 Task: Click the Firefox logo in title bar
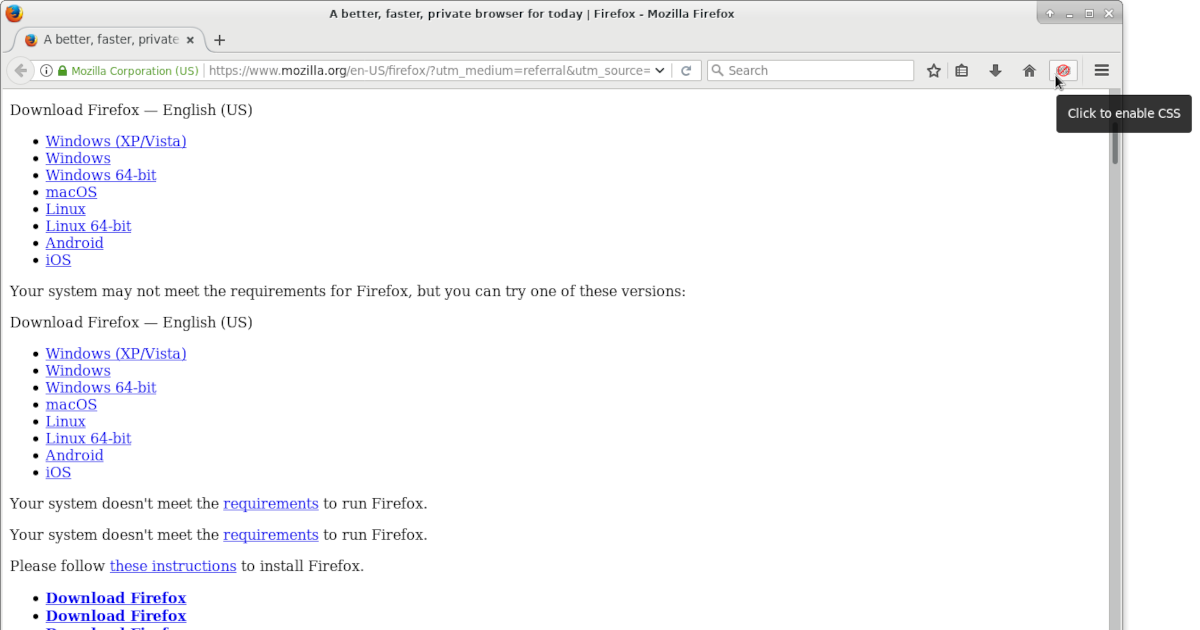click(14, 13)
